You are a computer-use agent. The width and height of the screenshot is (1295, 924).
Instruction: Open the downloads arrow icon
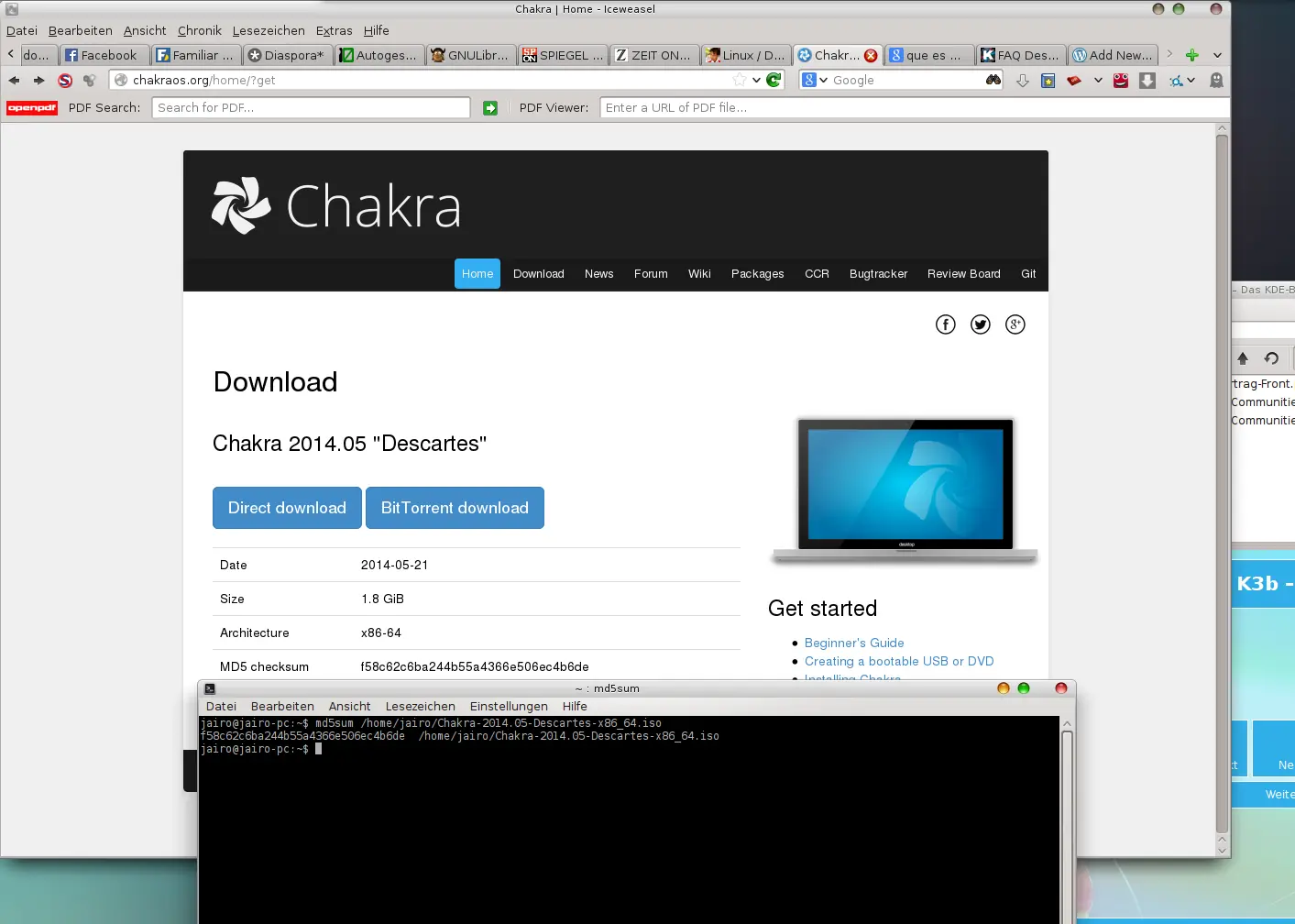pyautogui.click(x=1023, y=81)
